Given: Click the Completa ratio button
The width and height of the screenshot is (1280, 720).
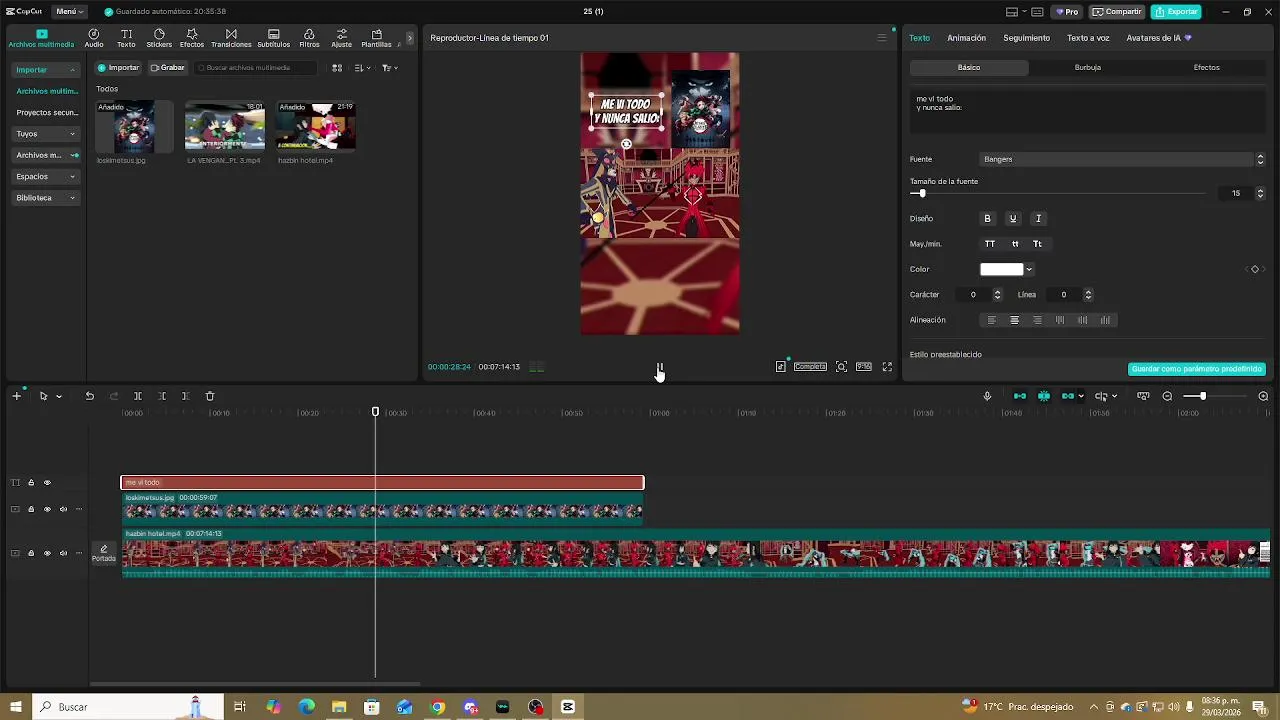Looking at the screenshot, I should [810, 367].
